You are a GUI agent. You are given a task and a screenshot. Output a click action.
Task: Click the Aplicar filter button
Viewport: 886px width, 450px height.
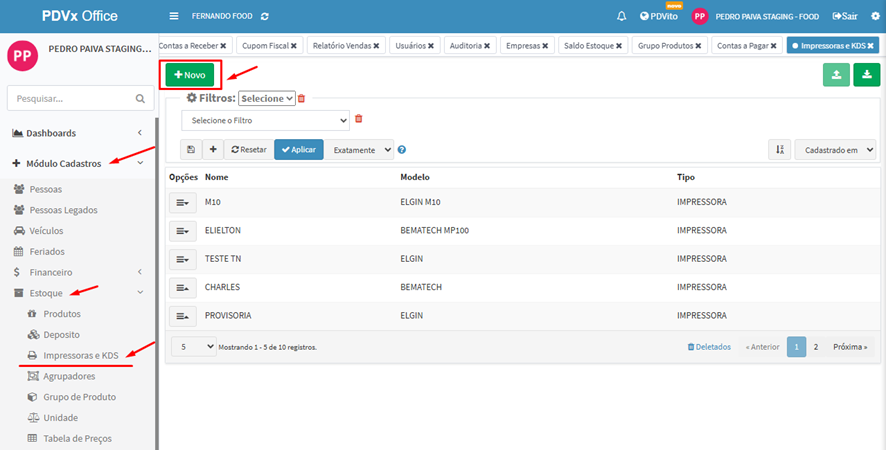(298, 149)
